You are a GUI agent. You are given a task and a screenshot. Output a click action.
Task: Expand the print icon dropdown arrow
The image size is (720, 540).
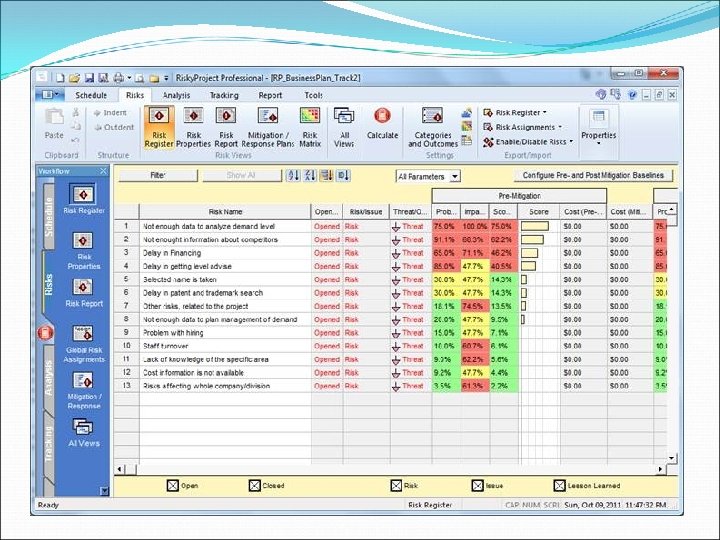click(129, 79)
